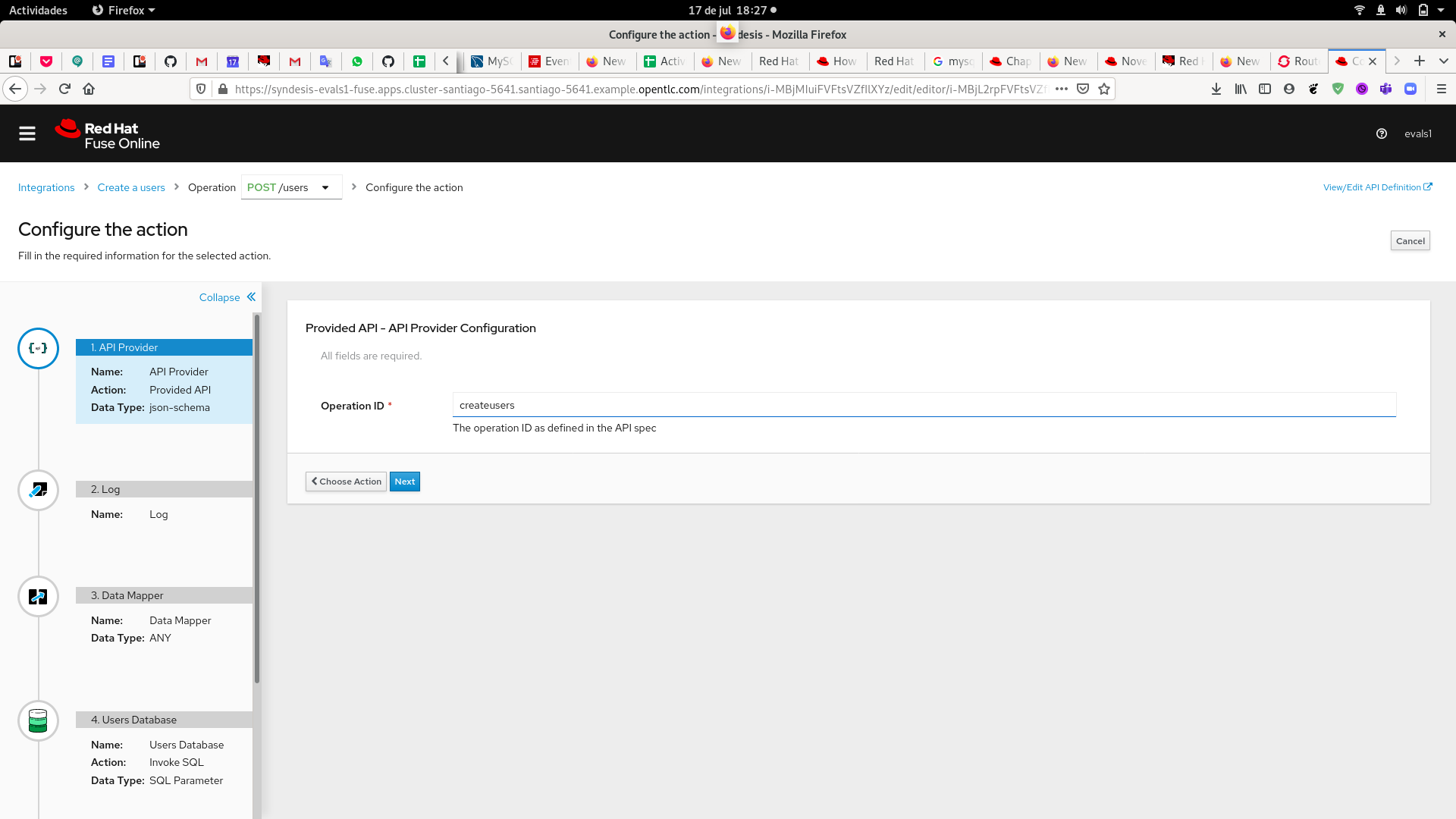This screenshot has width=1456, height=819.
Task: Click the Log step icon
Action: click(x=37, y=489)
